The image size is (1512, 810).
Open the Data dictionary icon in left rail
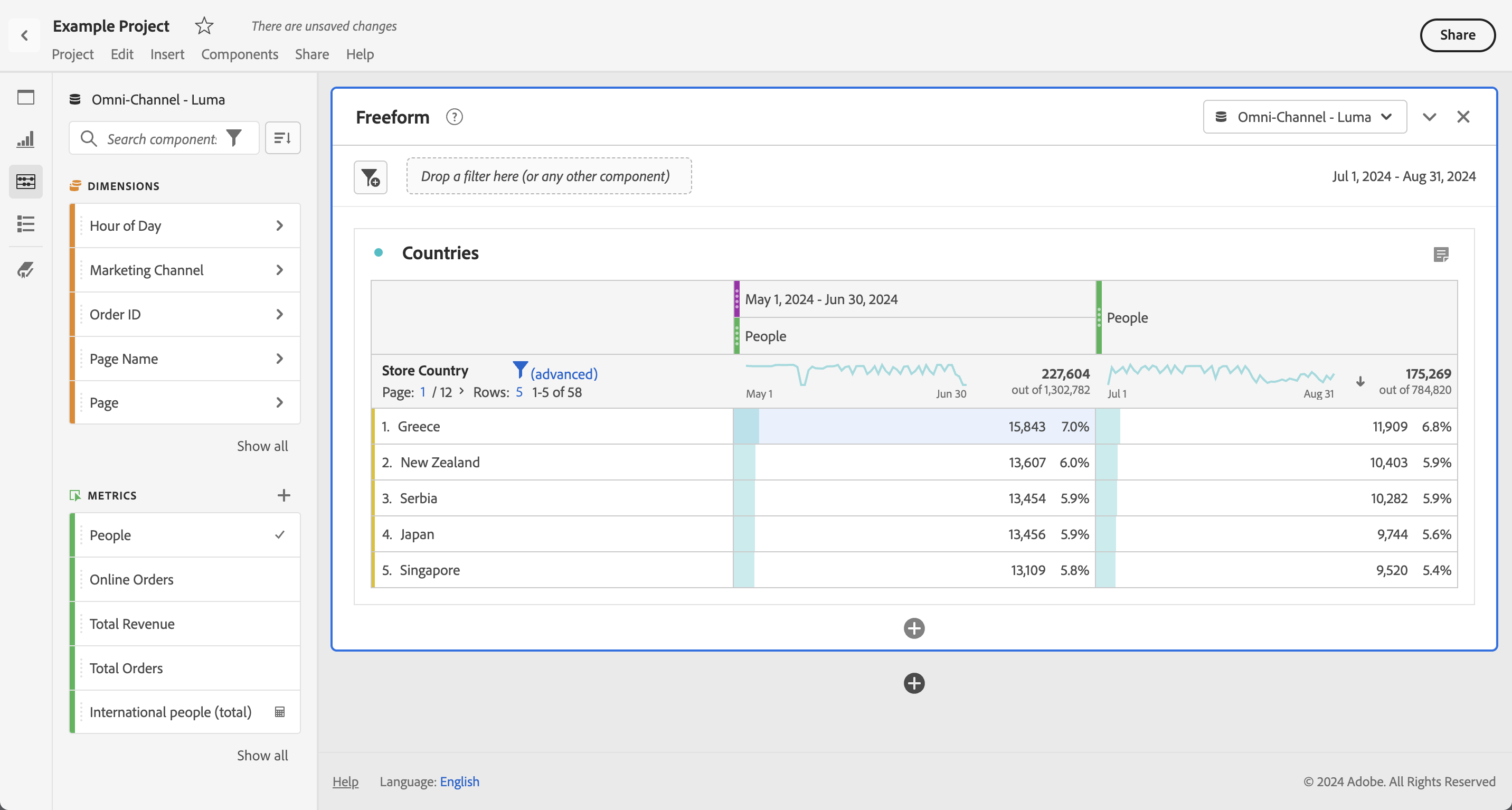[26, 269]
